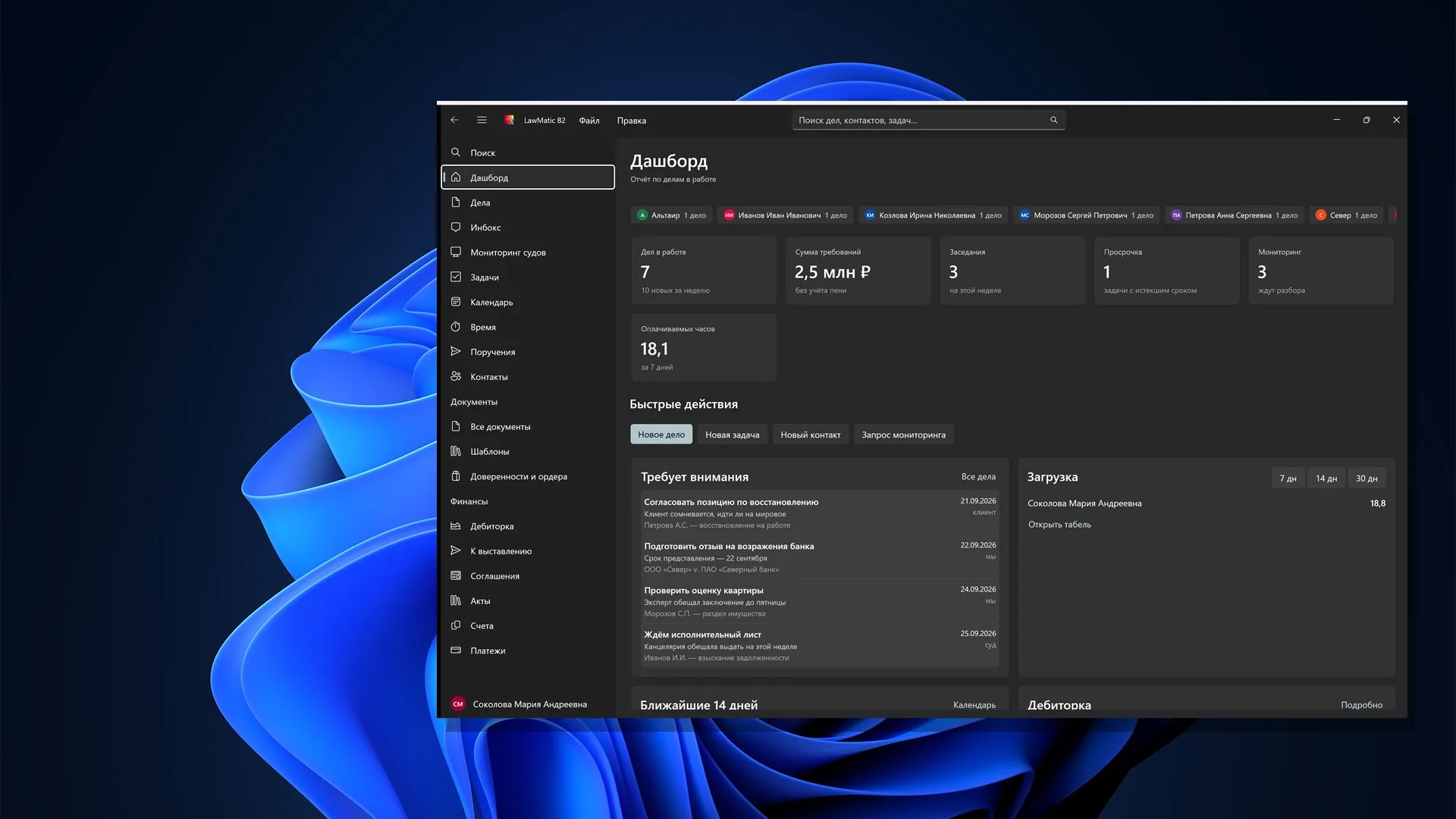Switch load period to 30 дн
Viewport: 1456px width, 819px height.
[x=1367, y=479]
